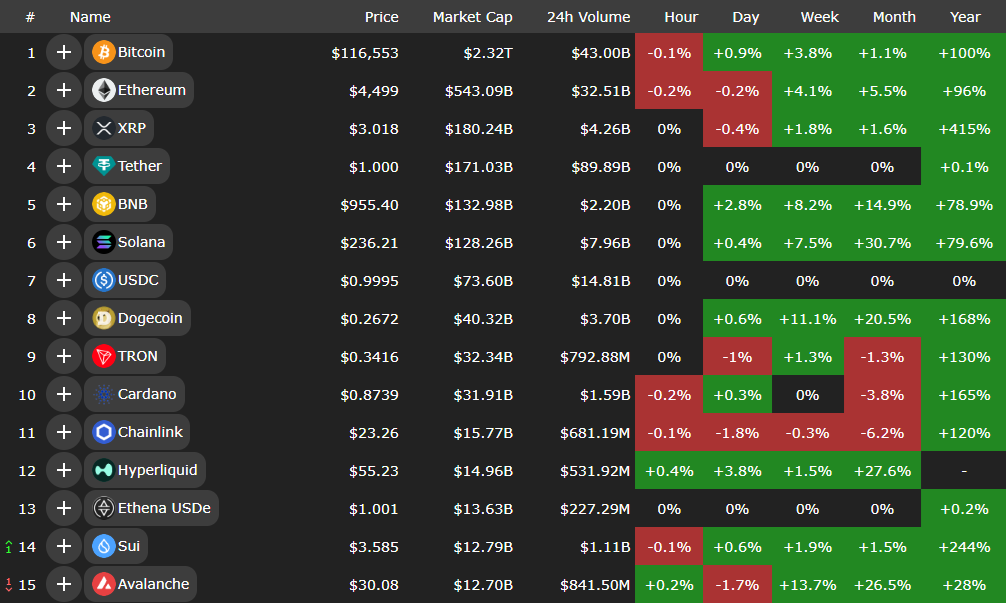Click the Bitcoin coin icon

click(x=103, y=52)
